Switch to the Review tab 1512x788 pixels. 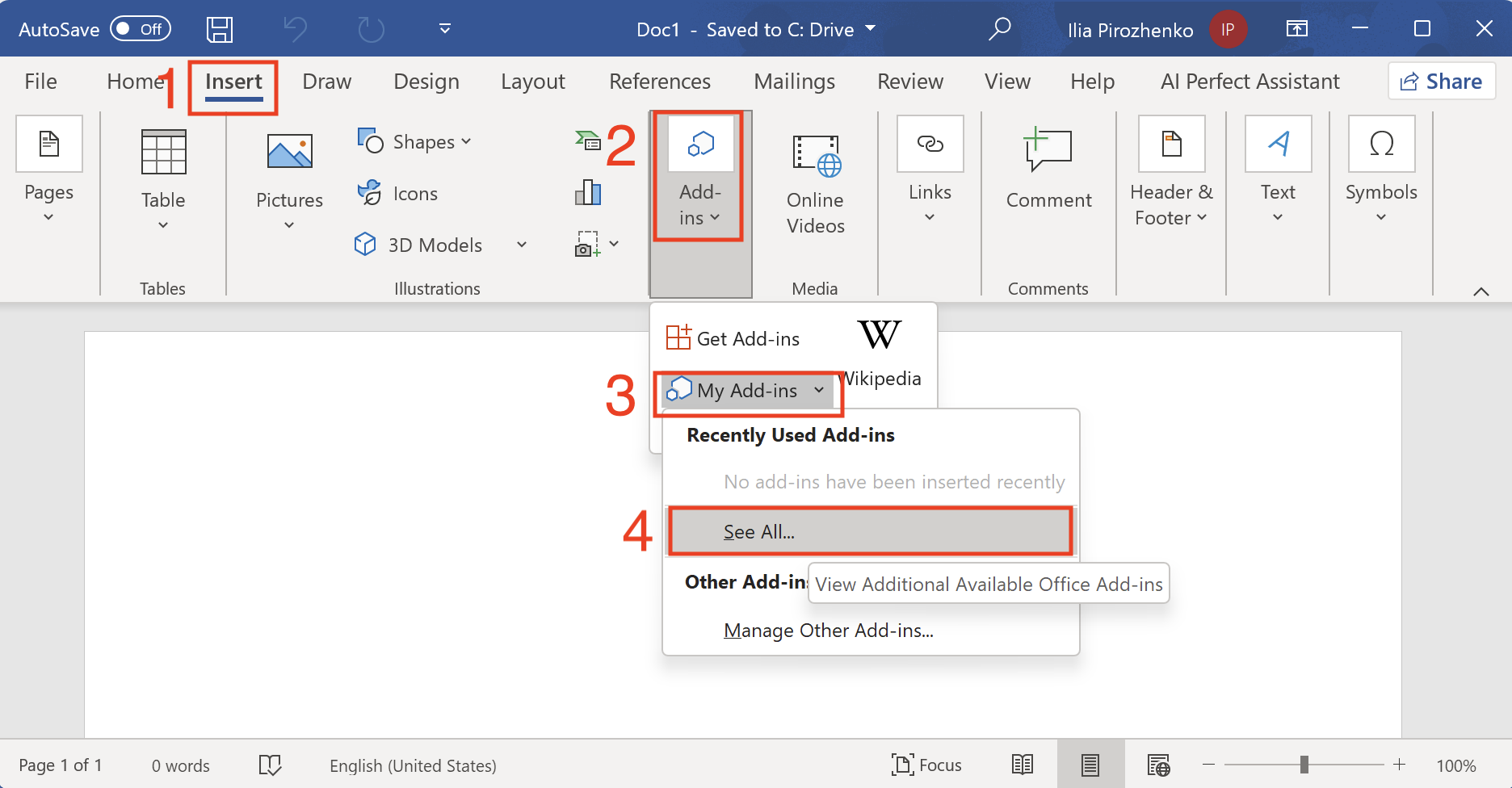click(x=910, y=82)
